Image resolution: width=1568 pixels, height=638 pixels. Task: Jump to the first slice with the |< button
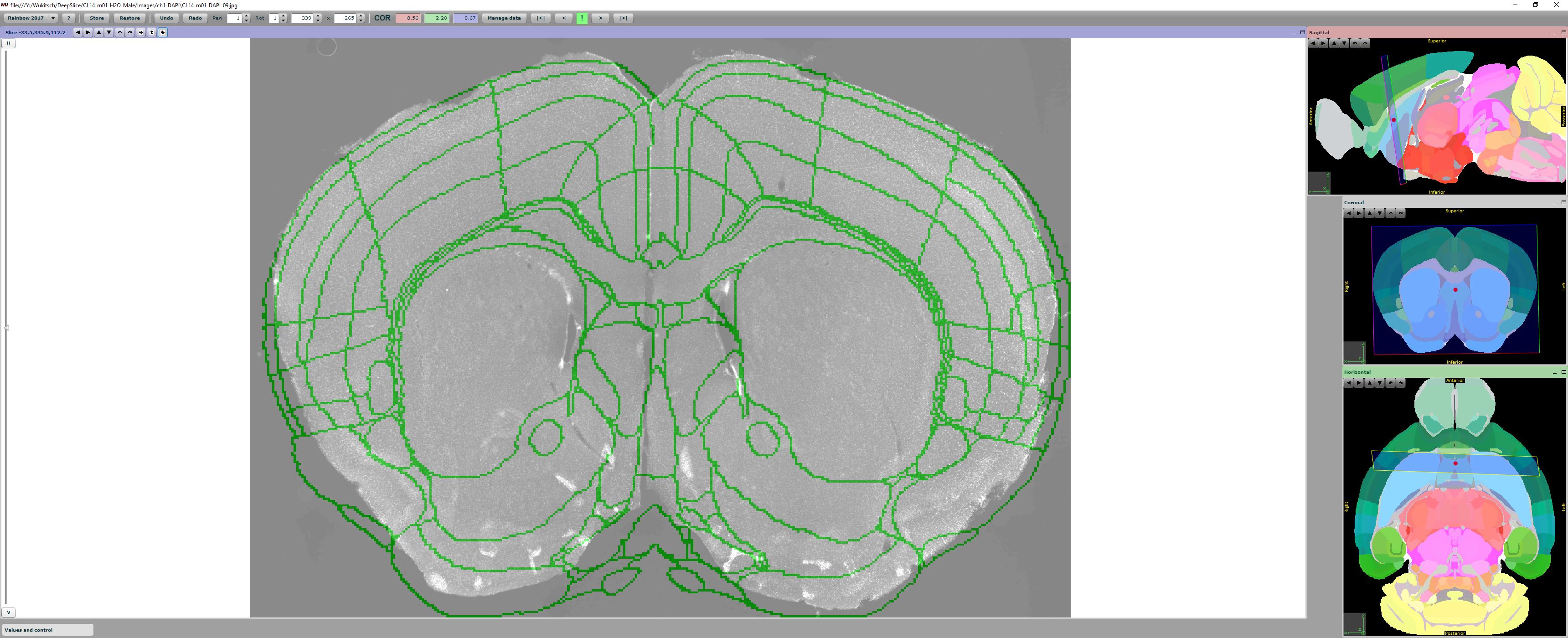tap(541, 18)
